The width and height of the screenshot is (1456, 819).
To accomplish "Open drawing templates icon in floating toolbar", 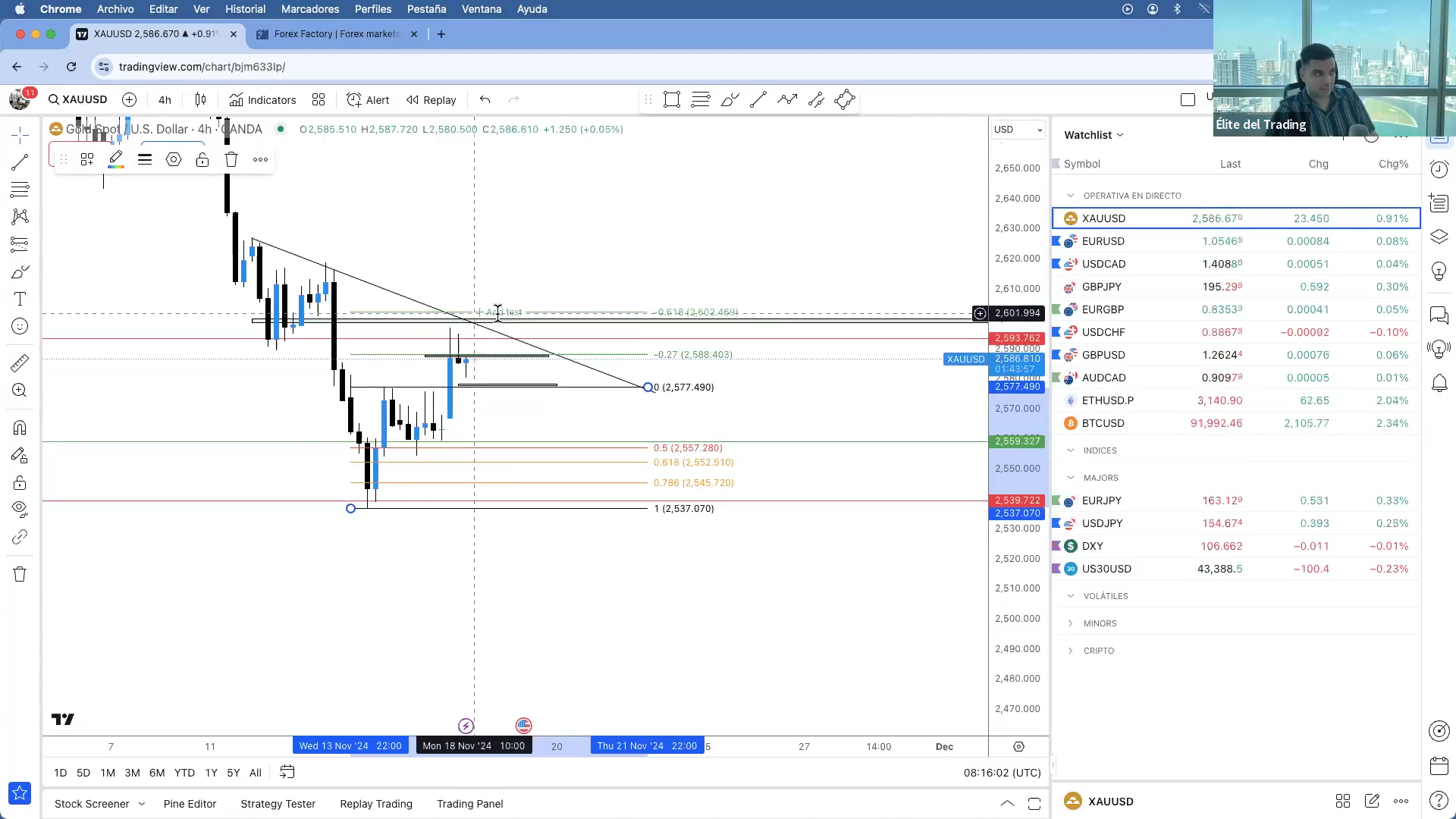I will [87, 159].
